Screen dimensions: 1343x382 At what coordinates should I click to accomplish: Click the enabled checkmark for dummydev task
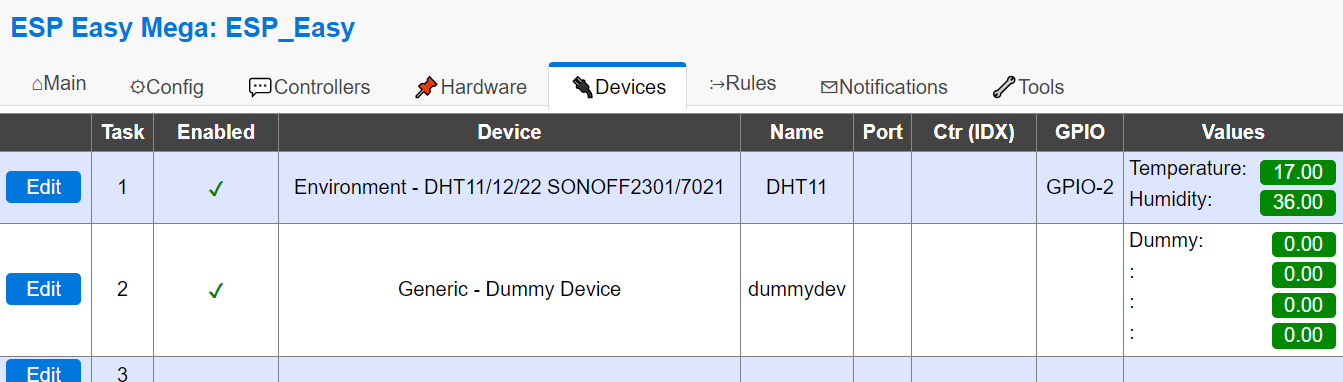tap(215, 291)
